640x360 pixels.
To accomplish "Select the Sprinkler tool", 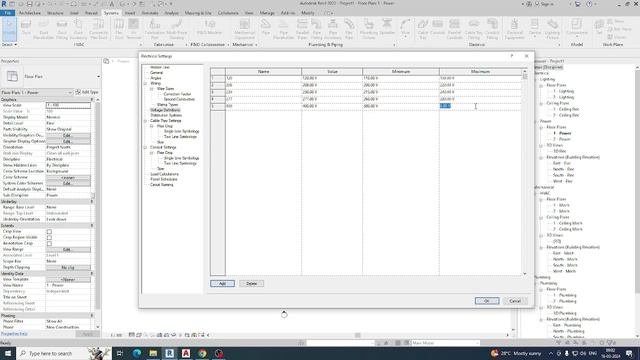I will point(387,27).
